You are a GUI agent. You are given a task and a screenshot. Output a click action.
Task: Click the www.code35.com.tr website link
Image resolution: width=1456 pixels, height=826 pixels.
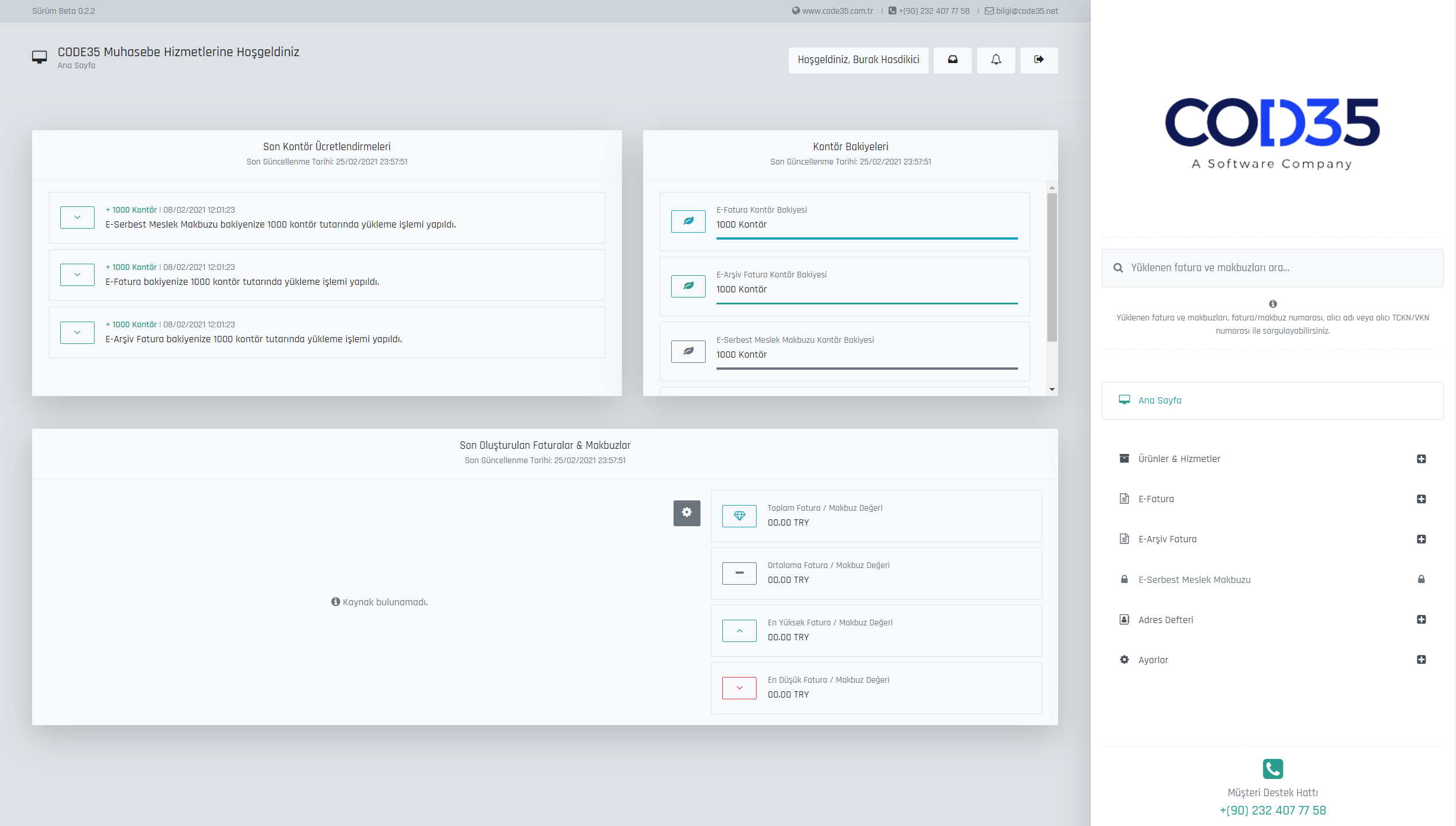point(837,11)
